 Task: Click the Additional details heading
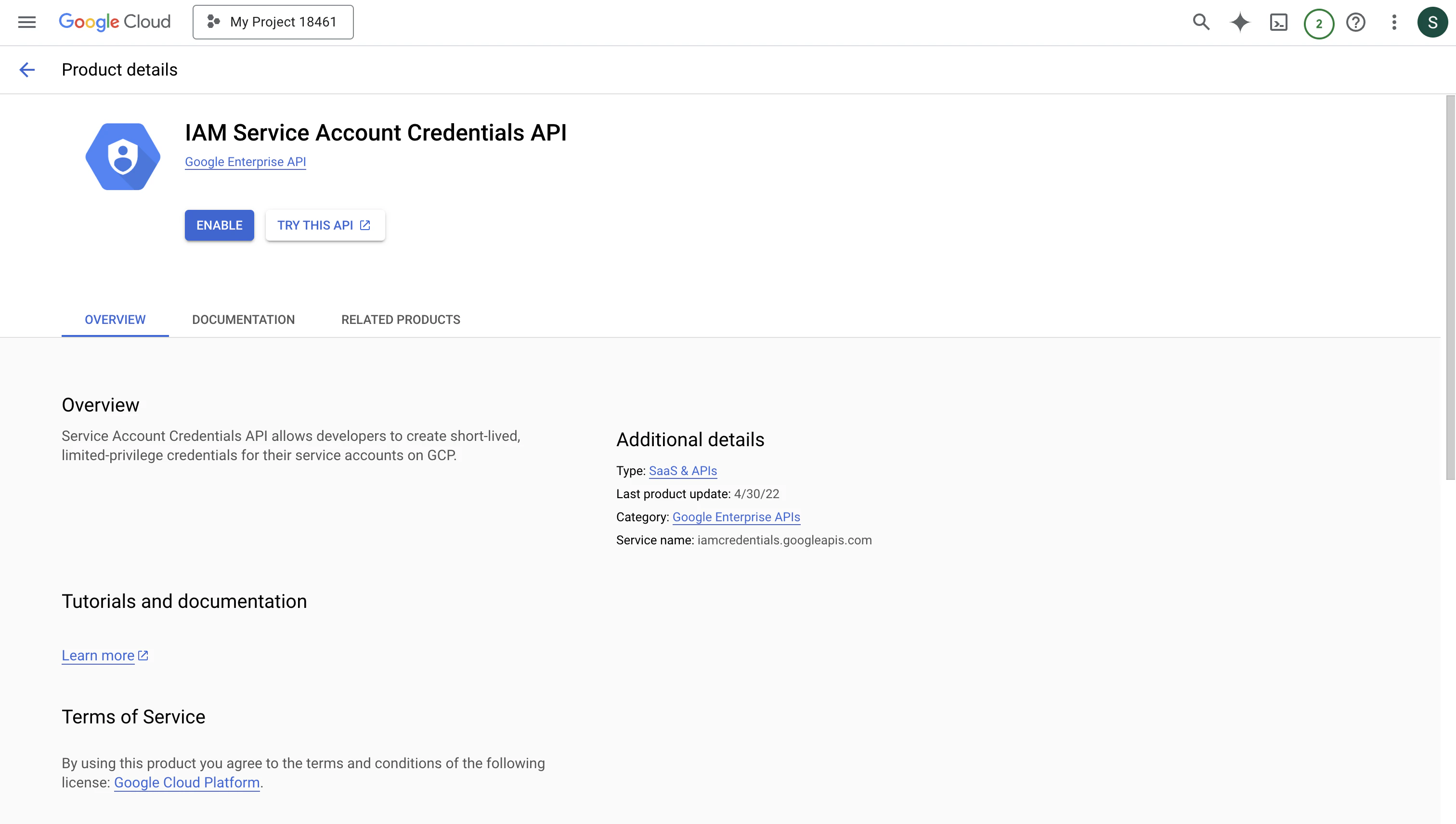(690, 440)
